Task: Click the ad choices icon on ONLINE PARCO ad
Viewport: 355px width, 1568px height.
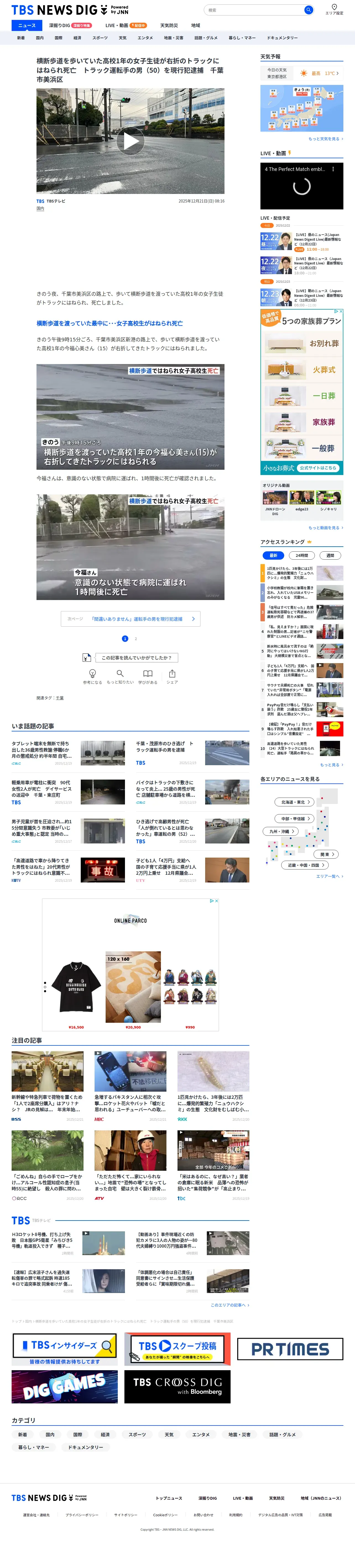Action: (x=212, y=901)
